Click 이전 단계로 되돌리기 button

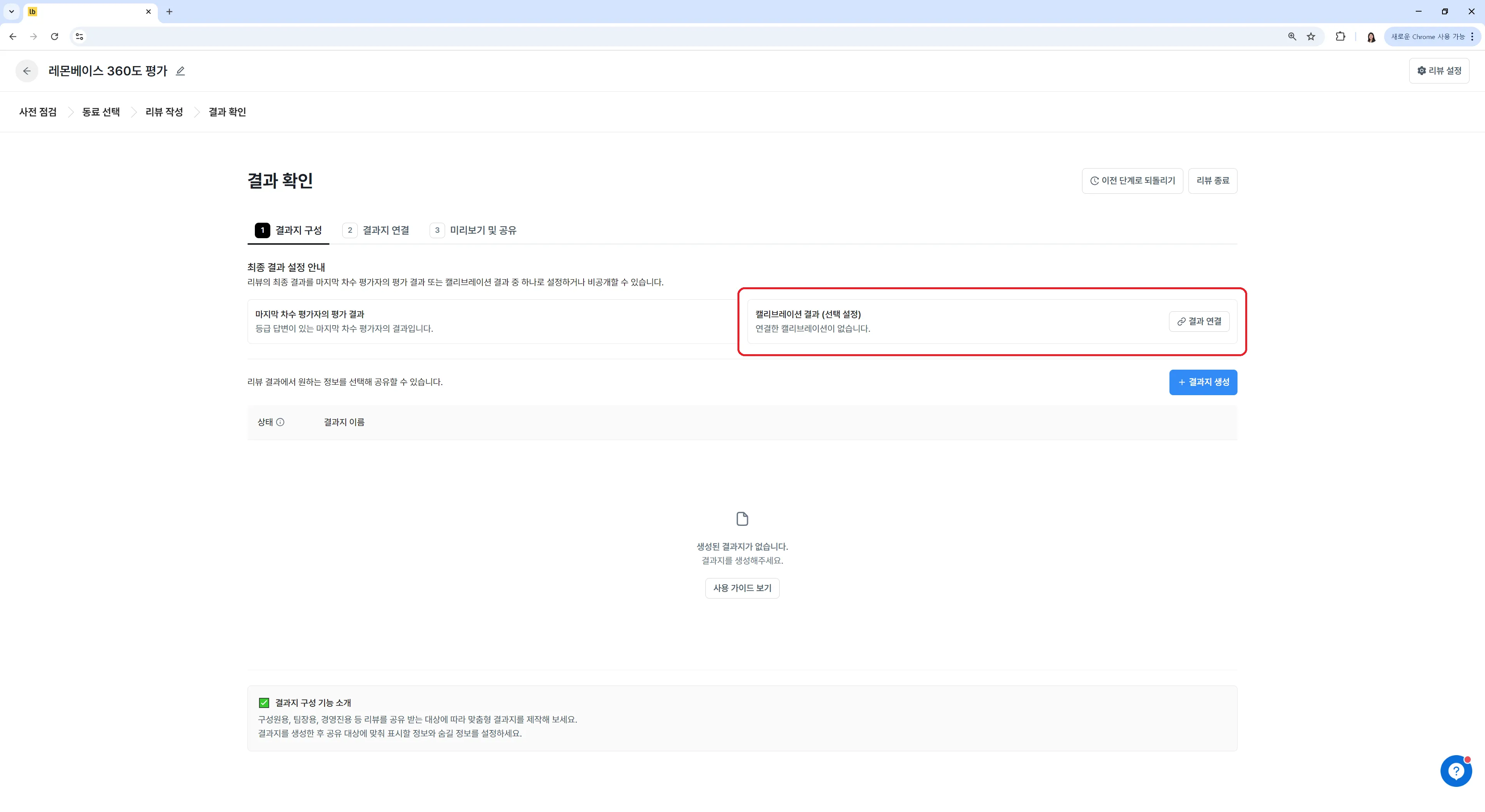(1132, 181)
